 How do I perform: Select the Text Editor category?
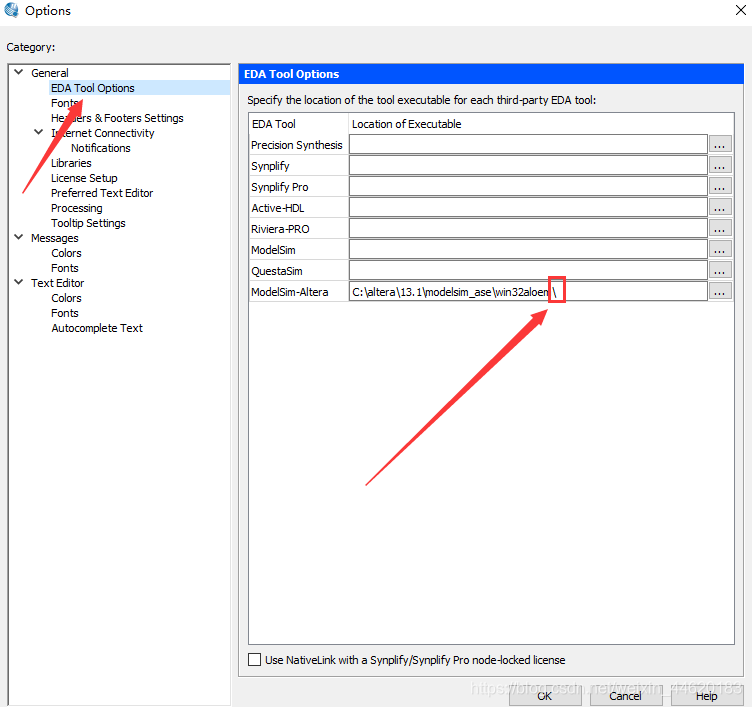(58, 283)
